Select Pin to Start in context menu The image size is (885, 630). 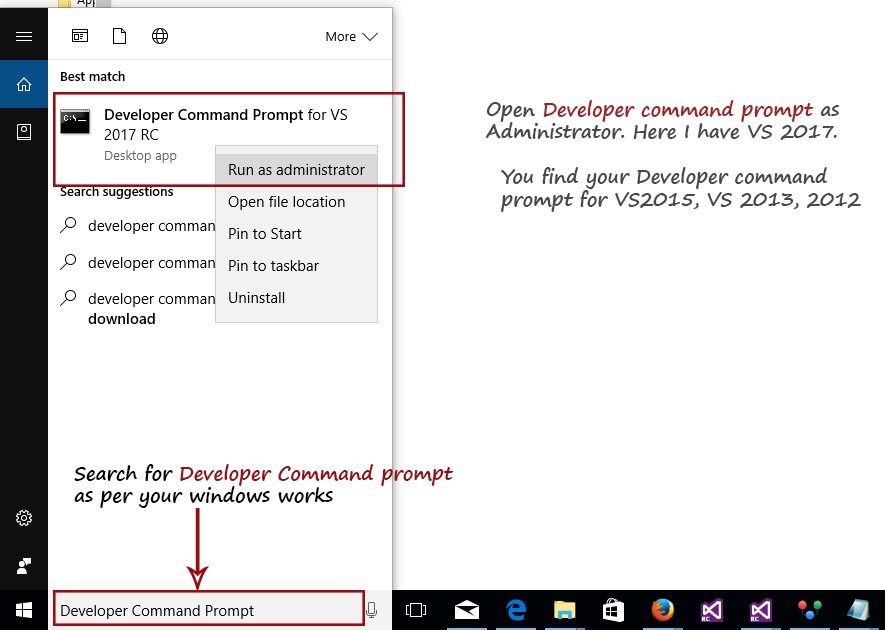click(x=296, y=234)
